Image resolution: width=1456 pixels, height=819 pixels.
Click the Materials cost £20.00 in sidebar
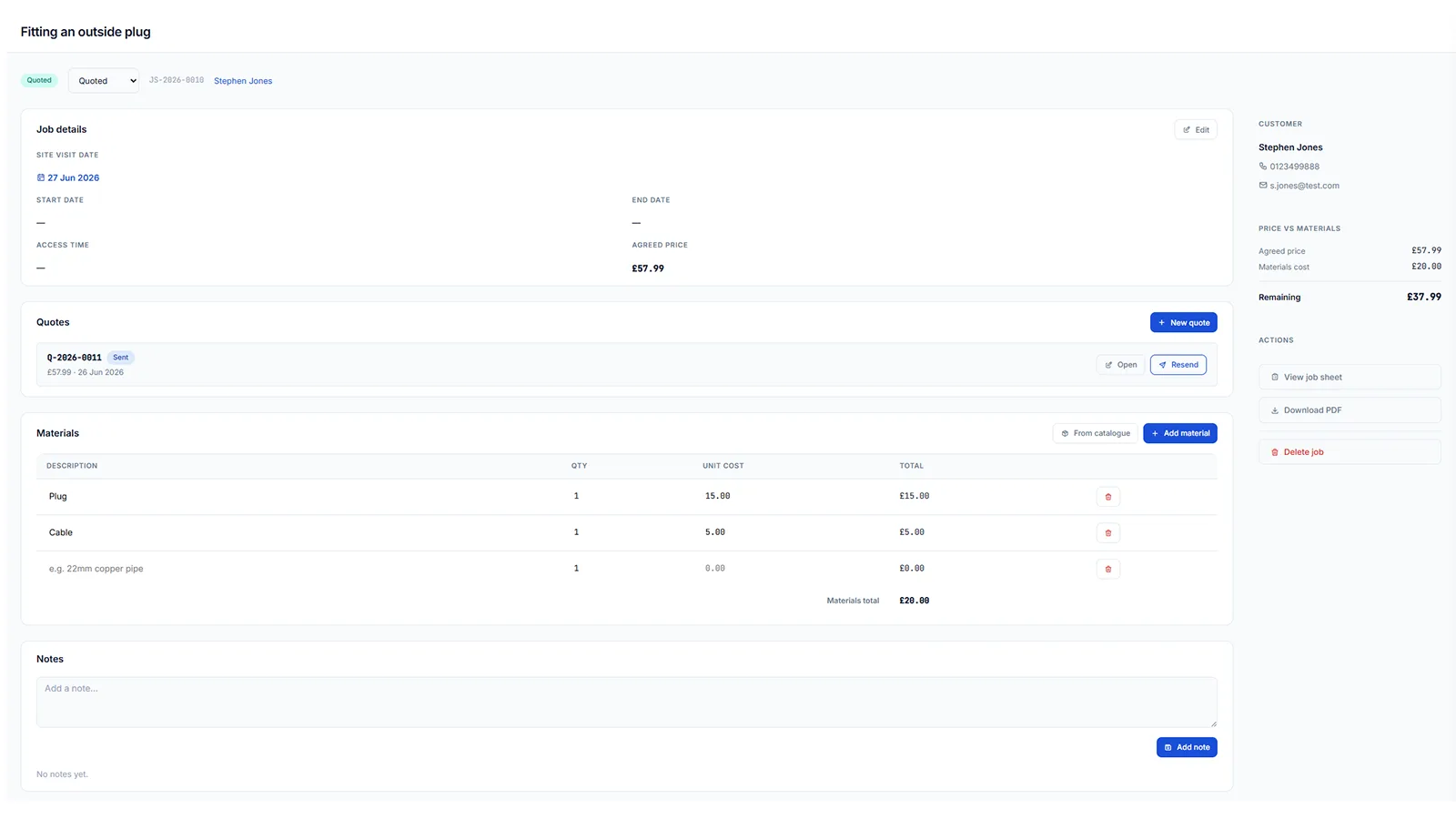coord(1426,267)
